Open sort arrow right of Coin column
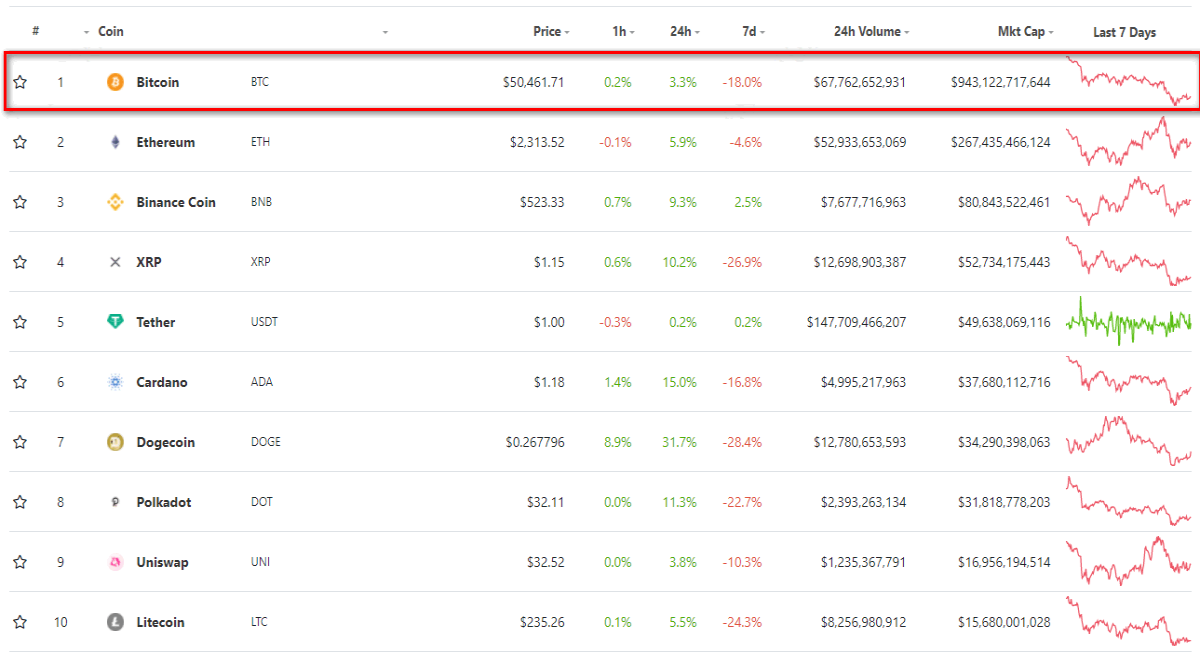1200x656 pixels. (385, 33)
